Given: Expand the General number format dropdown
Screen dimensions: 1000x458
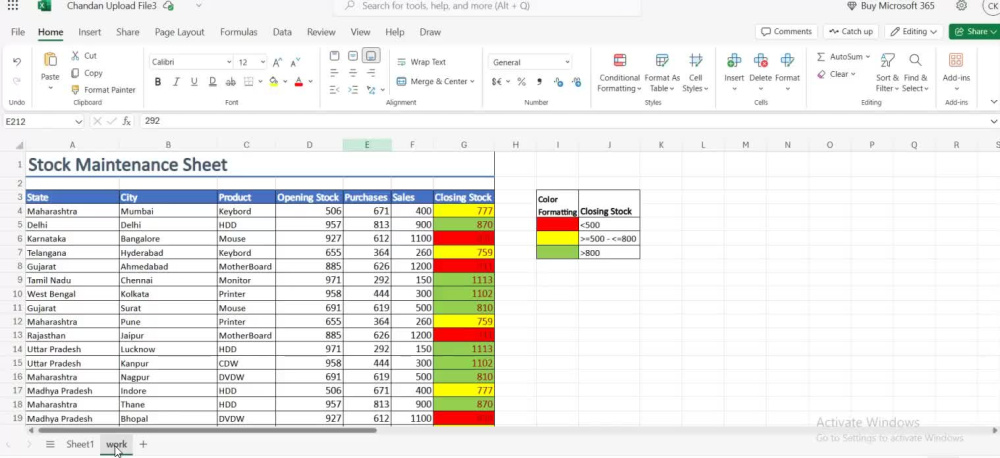Looking at the screenshot, I should (567, 63).
